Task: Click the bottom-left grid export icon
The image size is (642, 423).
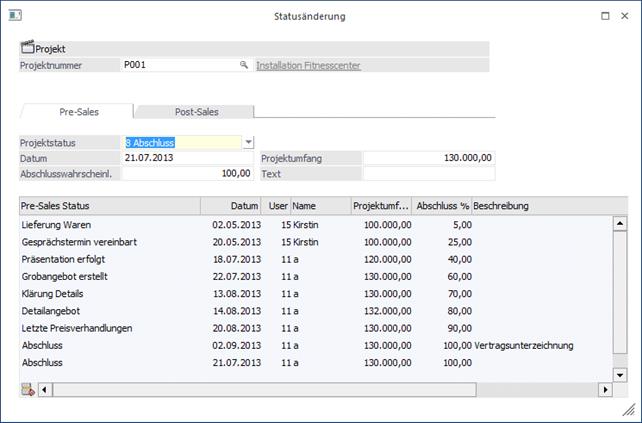Action: point(27,389)
